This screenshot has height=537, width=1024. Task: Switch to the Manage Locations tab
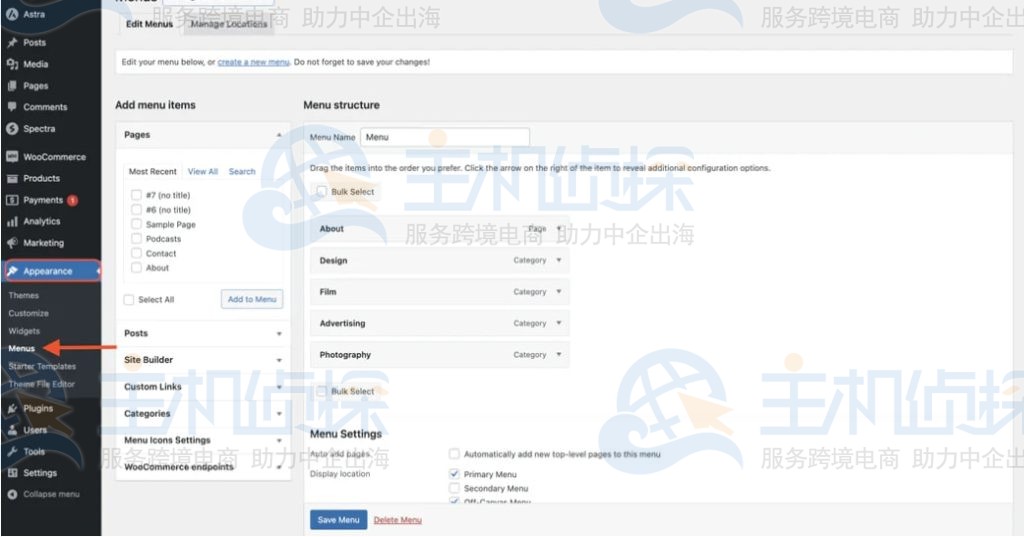(x=229, y=24)
